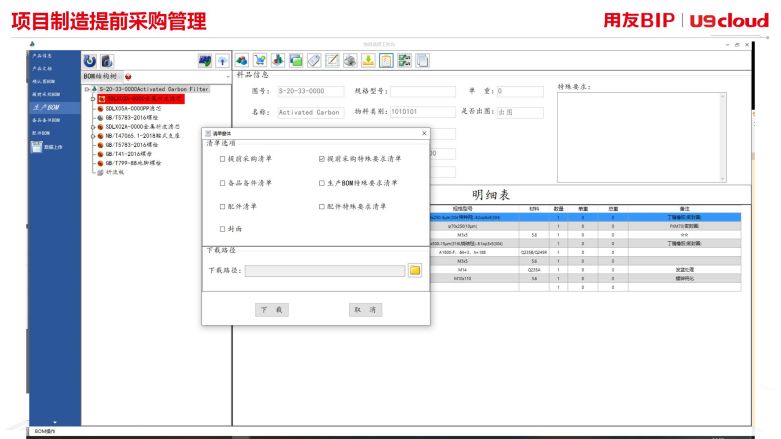
Task: Click the highlighted clipboard list icon
Action: 386,61
